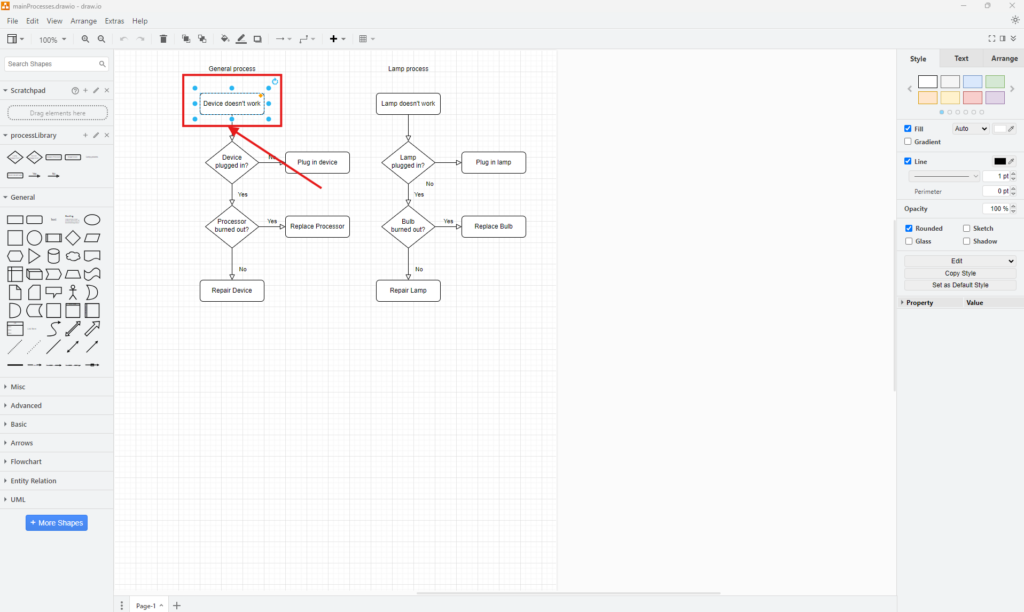Screen dimensions: 1024x612
Task: Switch to the Text tab
Action: click(x=961, y=59)
